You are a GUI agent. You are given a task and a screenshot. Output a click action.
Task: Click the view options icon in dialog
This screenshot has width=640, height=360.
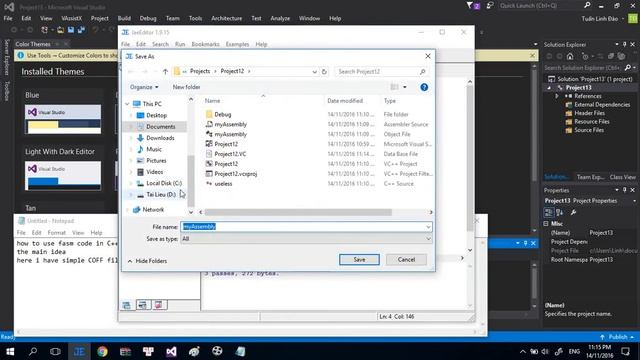[x=394, y=87]
